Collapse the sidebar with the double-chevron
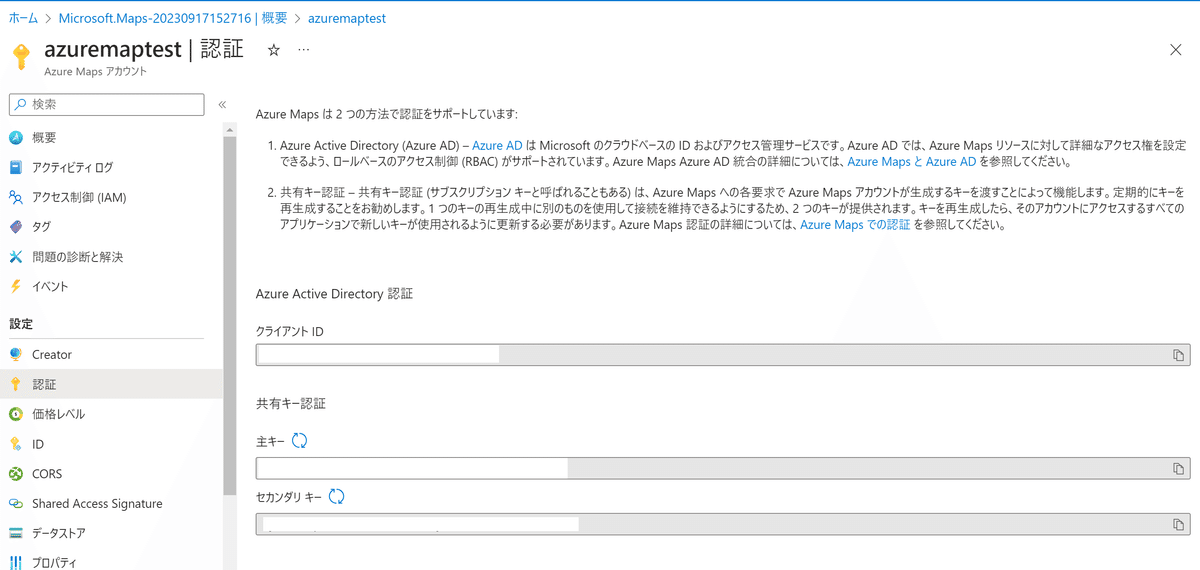This screenshot has height=570, width=1200. tap(222, 104)
